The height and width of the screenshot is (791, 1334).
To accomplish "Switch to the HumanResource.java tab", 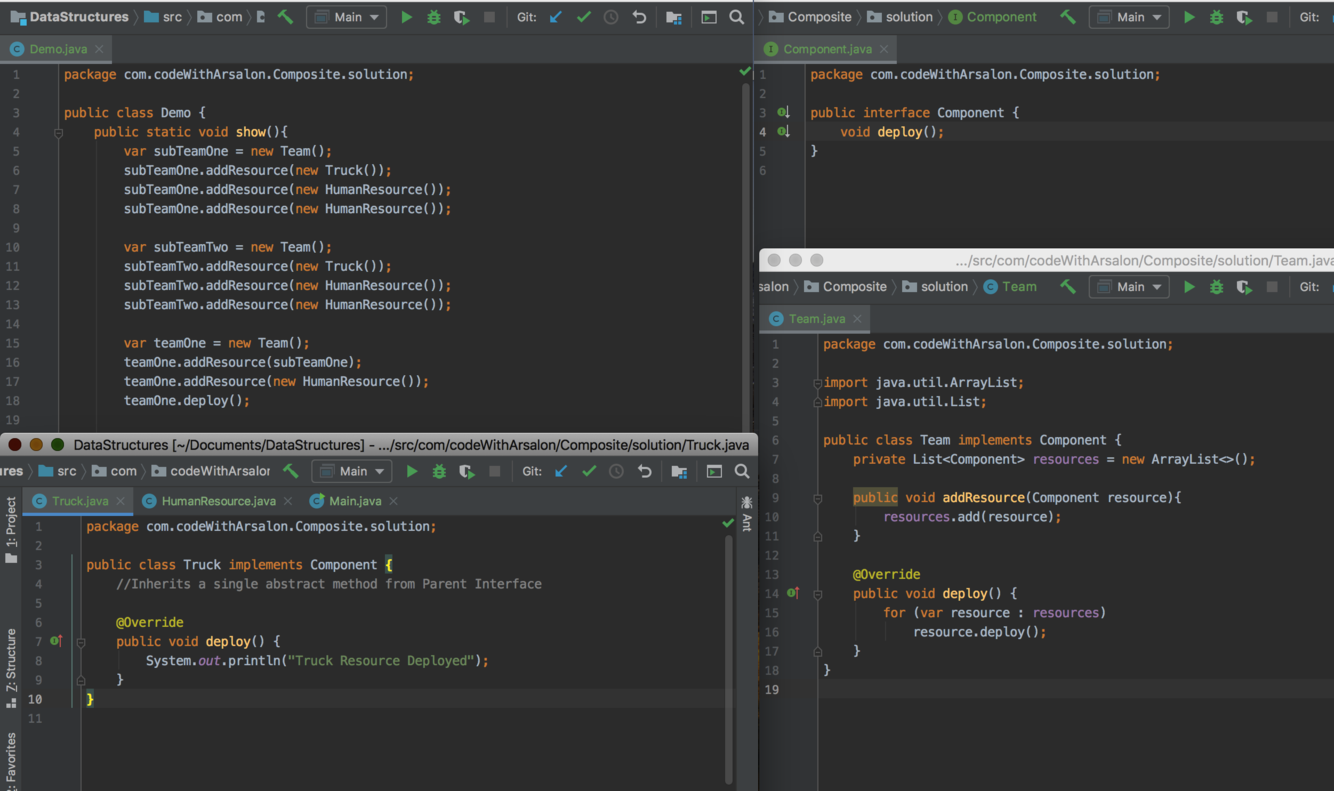I will [218, 501].
